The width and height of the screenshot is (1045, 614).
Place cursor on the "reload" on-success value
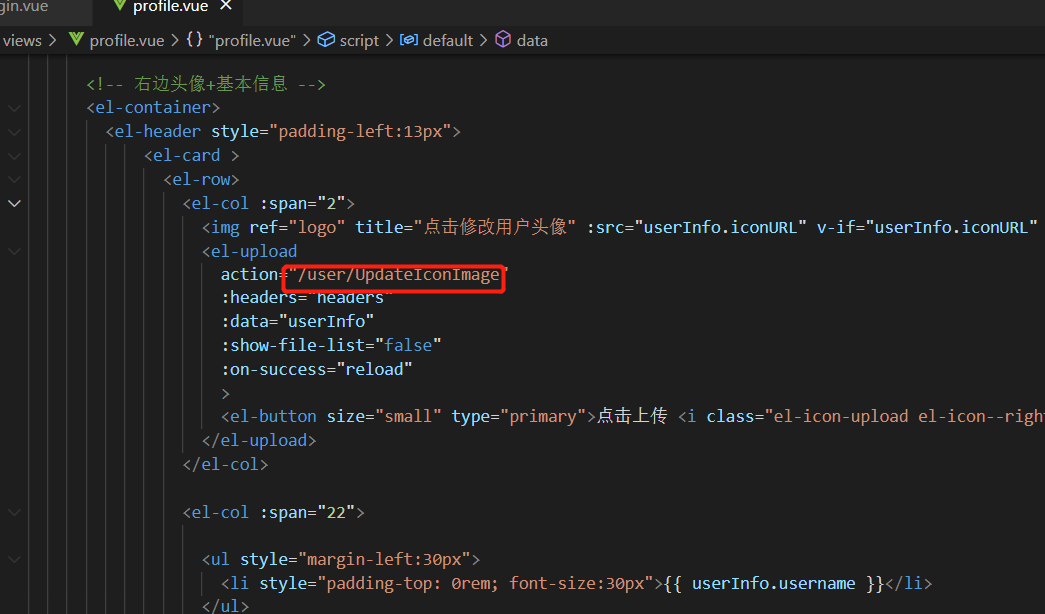coord(378,368)
